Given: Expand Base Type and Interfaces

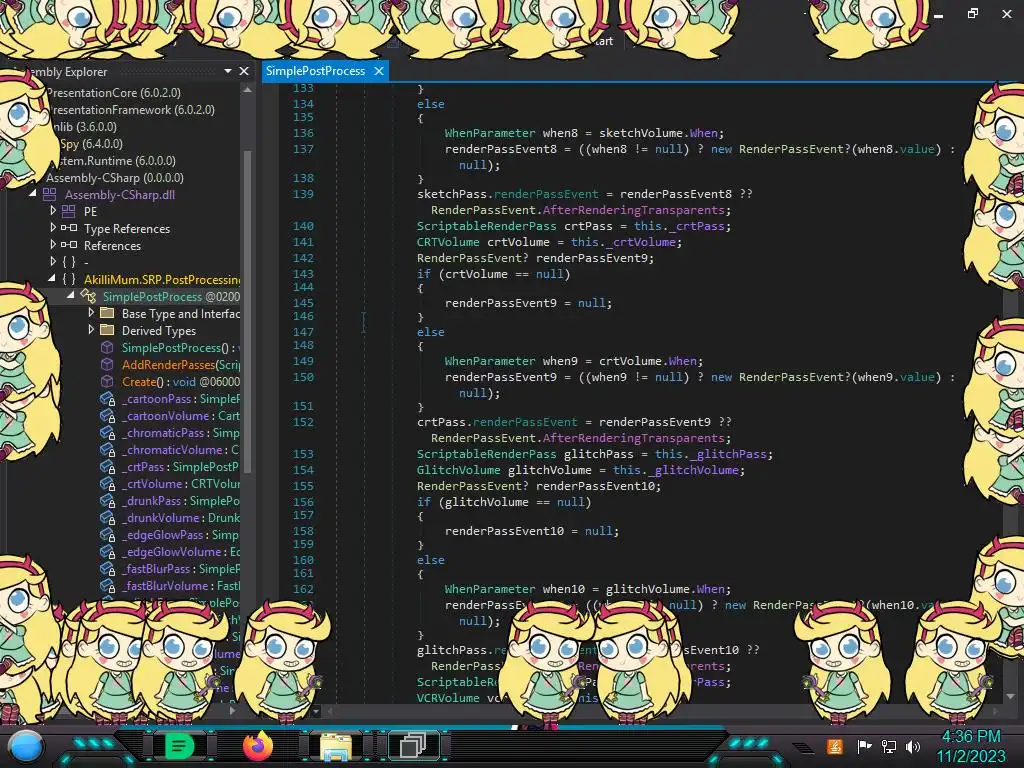Looking at the screenshot, I should click(91, 313).
